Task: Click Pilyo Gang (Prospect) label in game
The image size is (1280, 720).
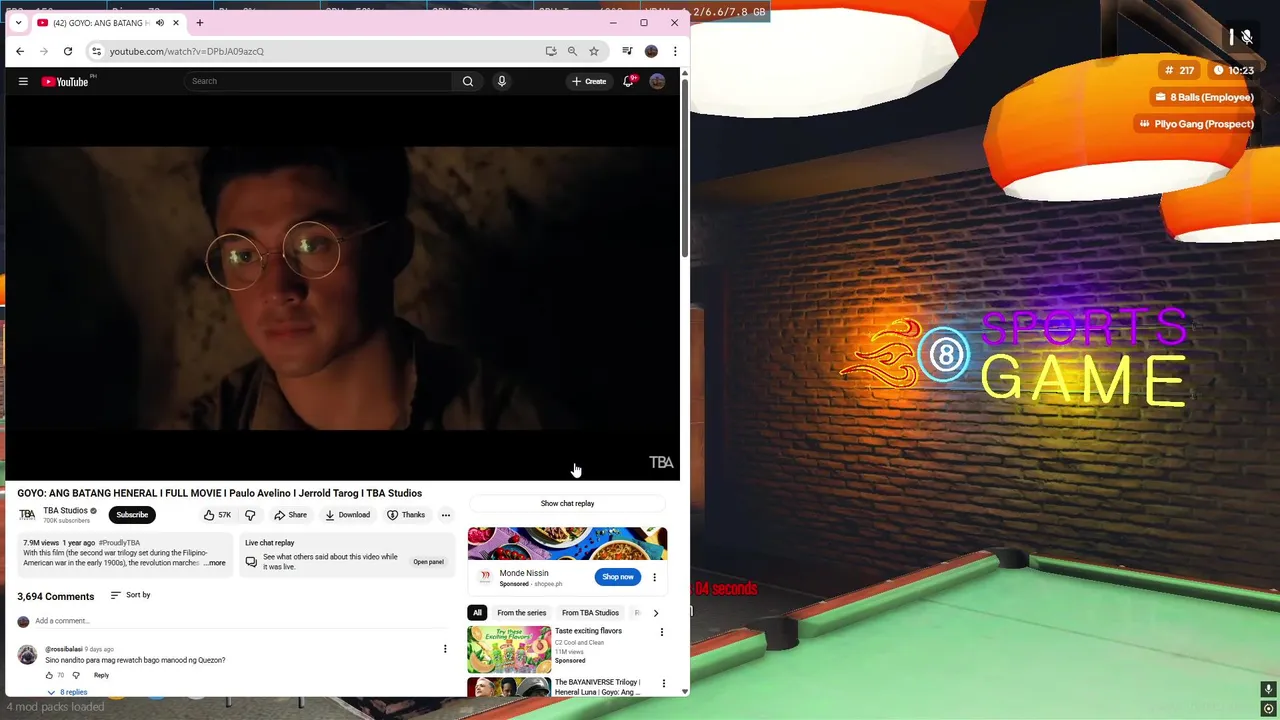Action: (1195, 124)
